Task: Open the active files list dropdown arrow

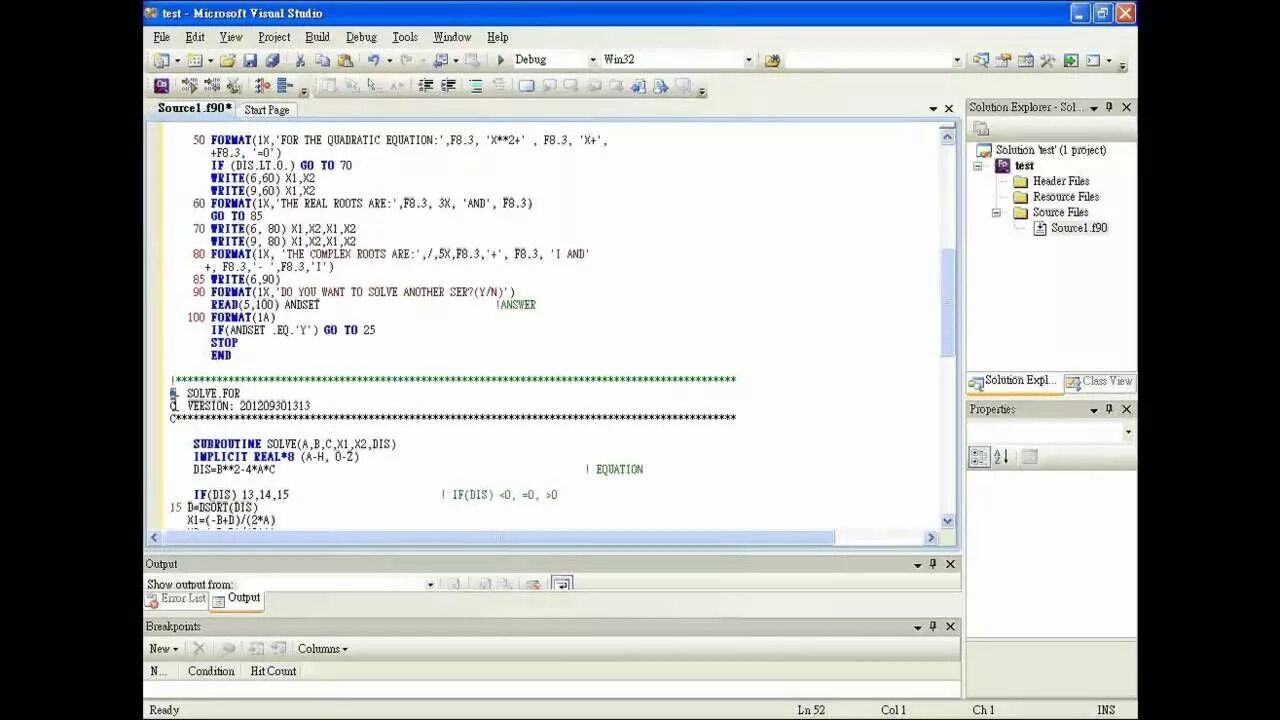Action: tap(933, 109)
